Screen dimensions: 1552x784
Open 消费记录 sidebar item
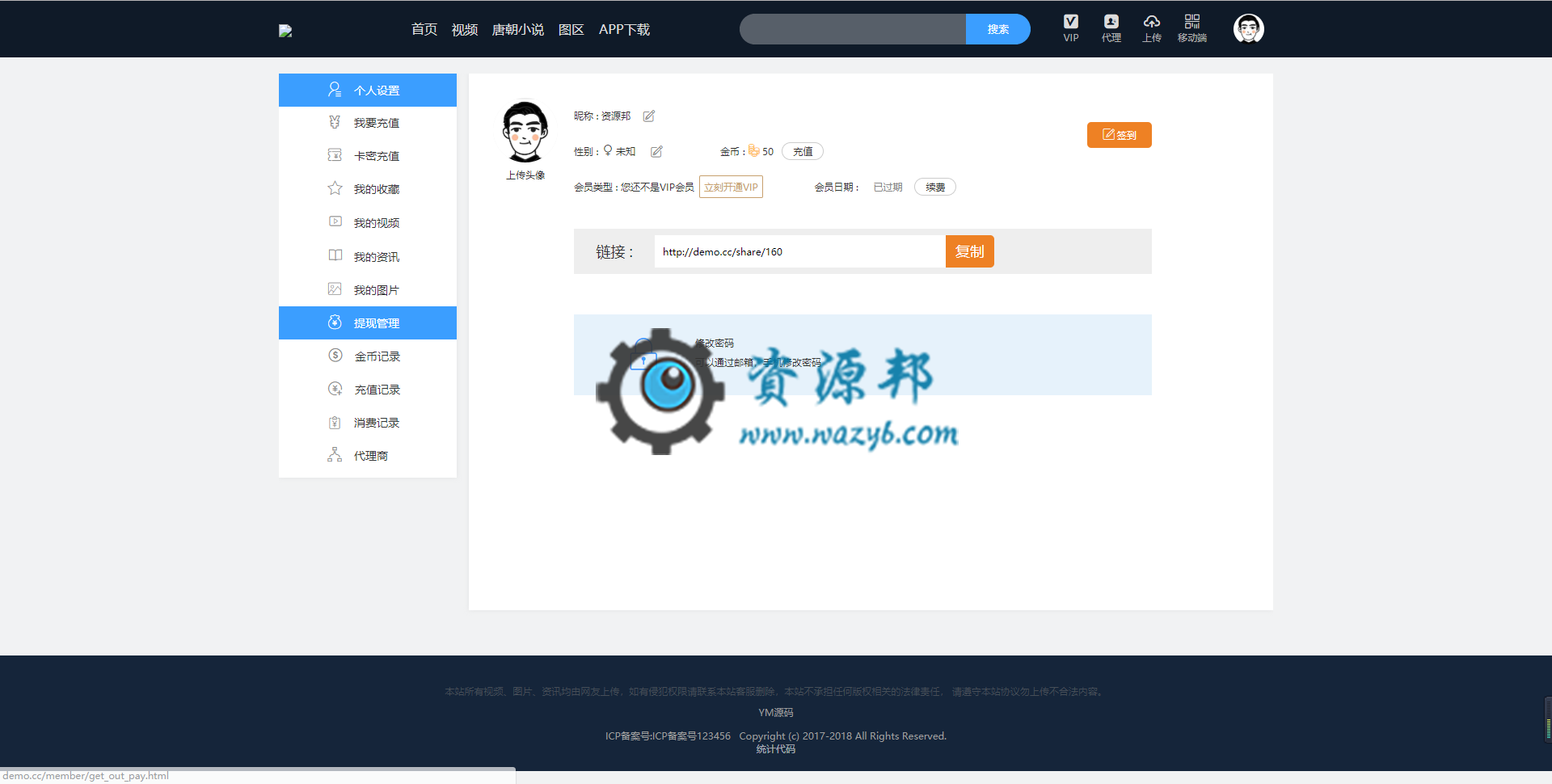click(368, 423)
